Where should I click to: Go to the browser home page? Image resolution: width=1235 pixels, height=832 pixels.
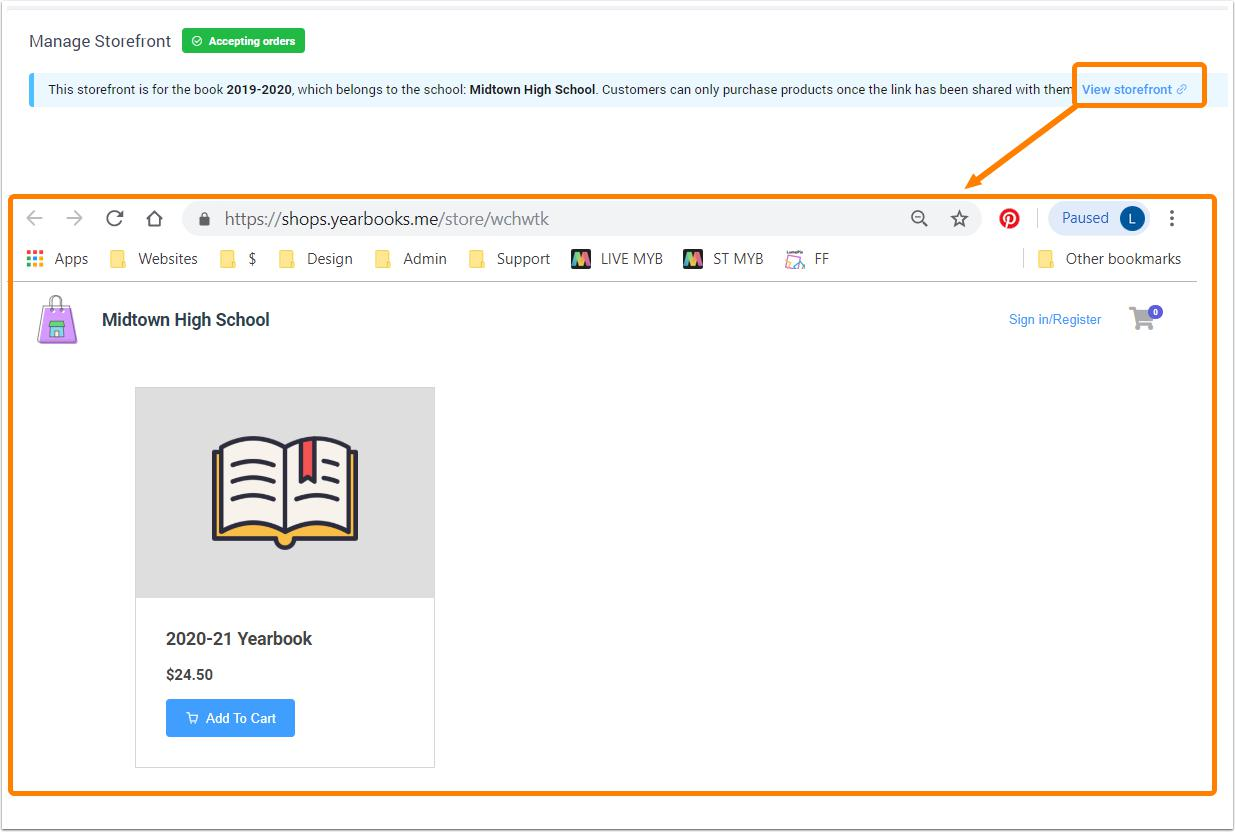pyautogui.click(x=154, y=219)
